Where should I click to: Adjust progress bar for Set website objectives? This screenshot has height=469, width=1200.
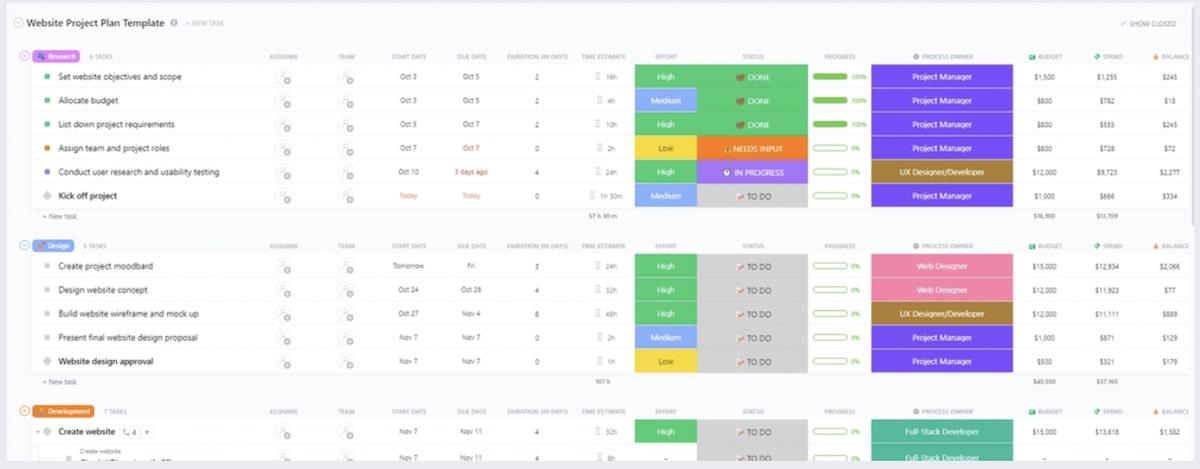coord(831,77)
